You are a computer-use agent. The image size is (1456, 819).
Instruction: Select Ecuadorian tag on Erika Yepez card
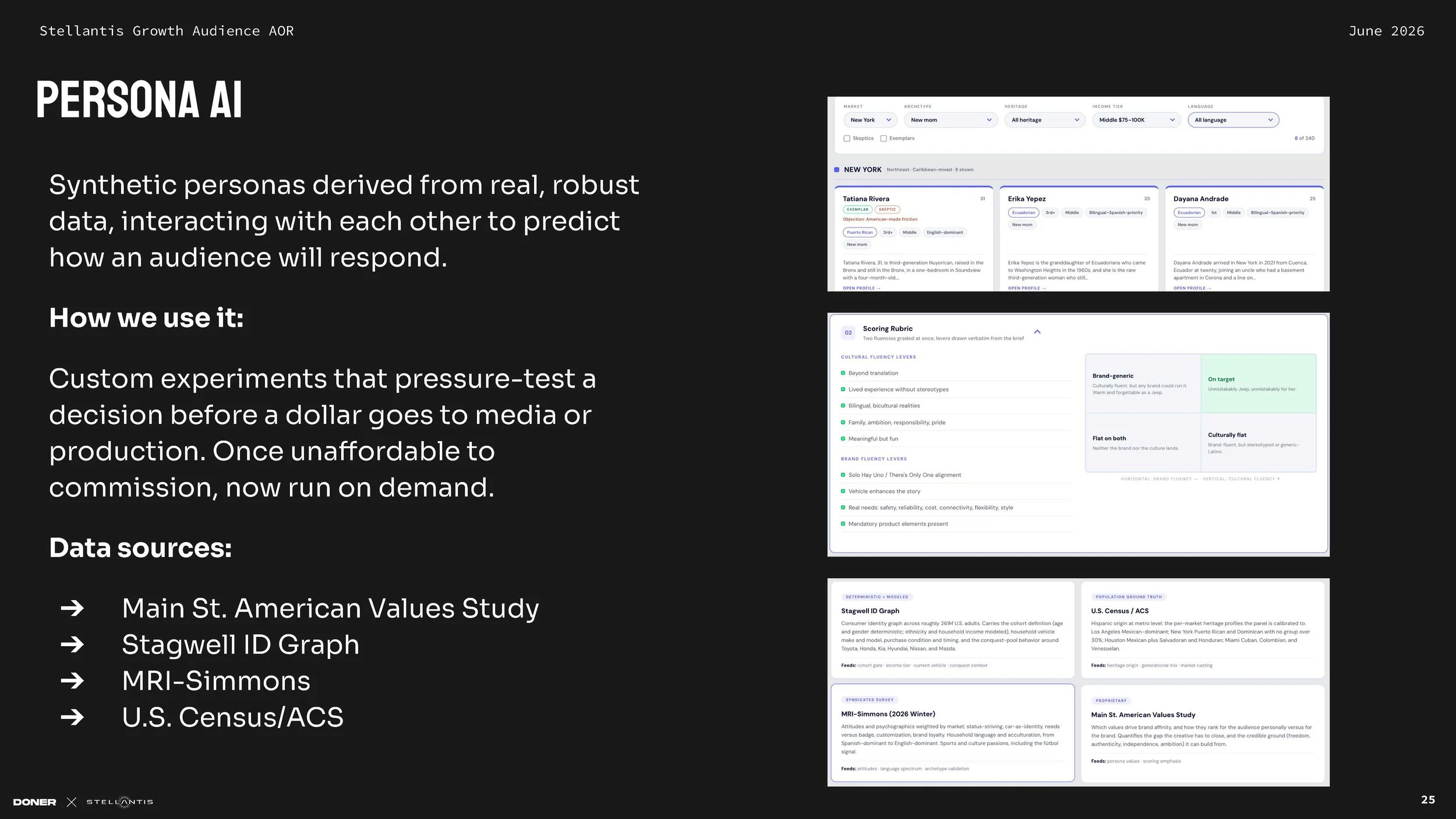1023,212
